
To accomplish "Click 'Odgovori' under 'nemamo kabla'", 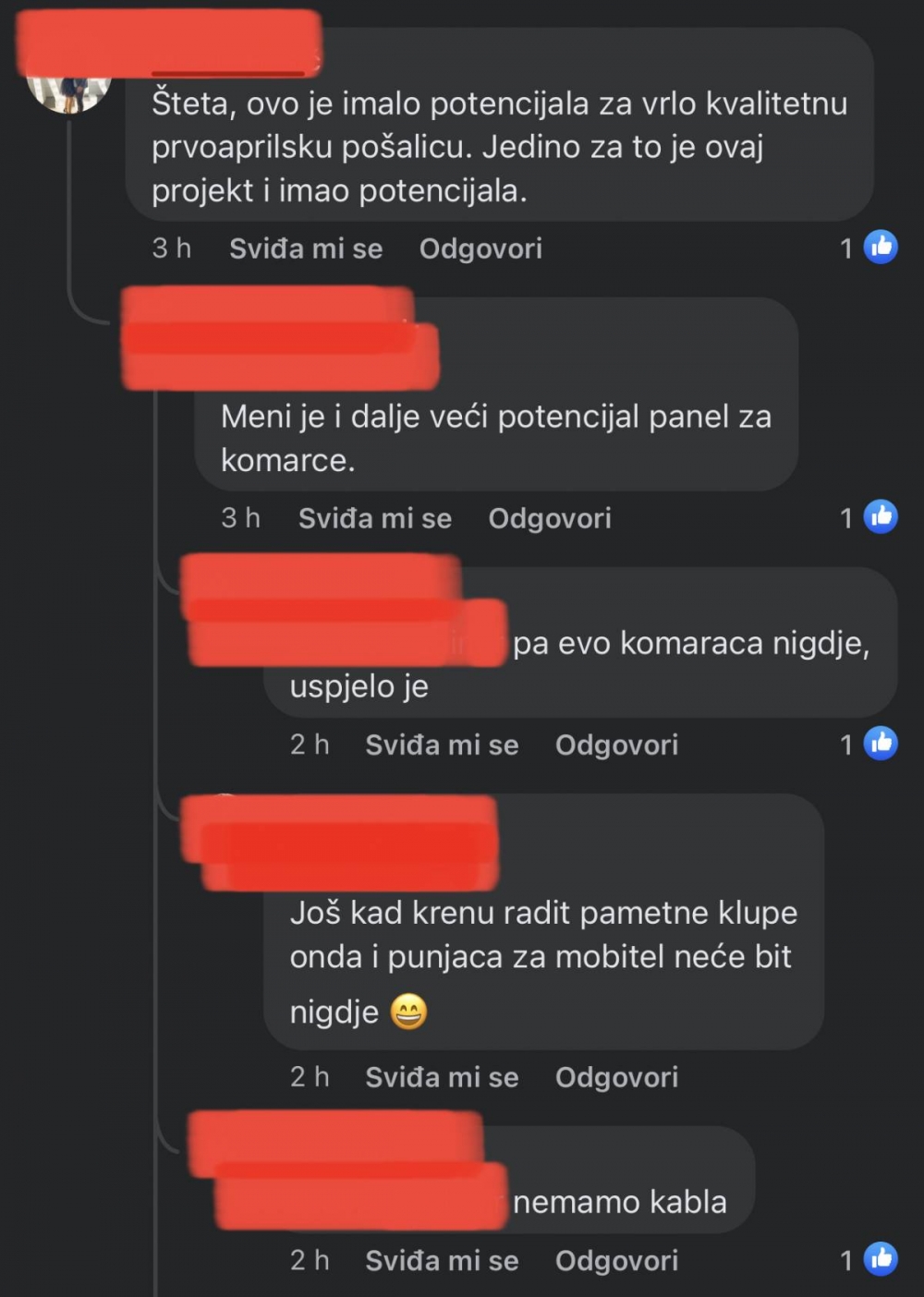I will click(x=616, y=1261).
